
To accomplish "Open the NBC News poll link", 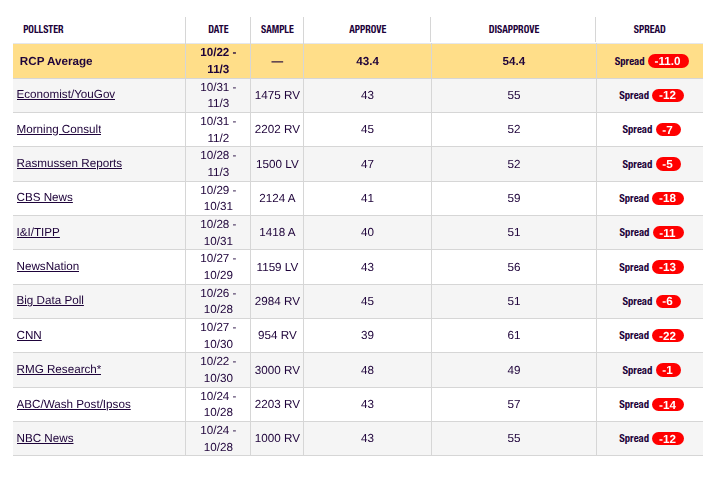I will click(x=44, y=438).
